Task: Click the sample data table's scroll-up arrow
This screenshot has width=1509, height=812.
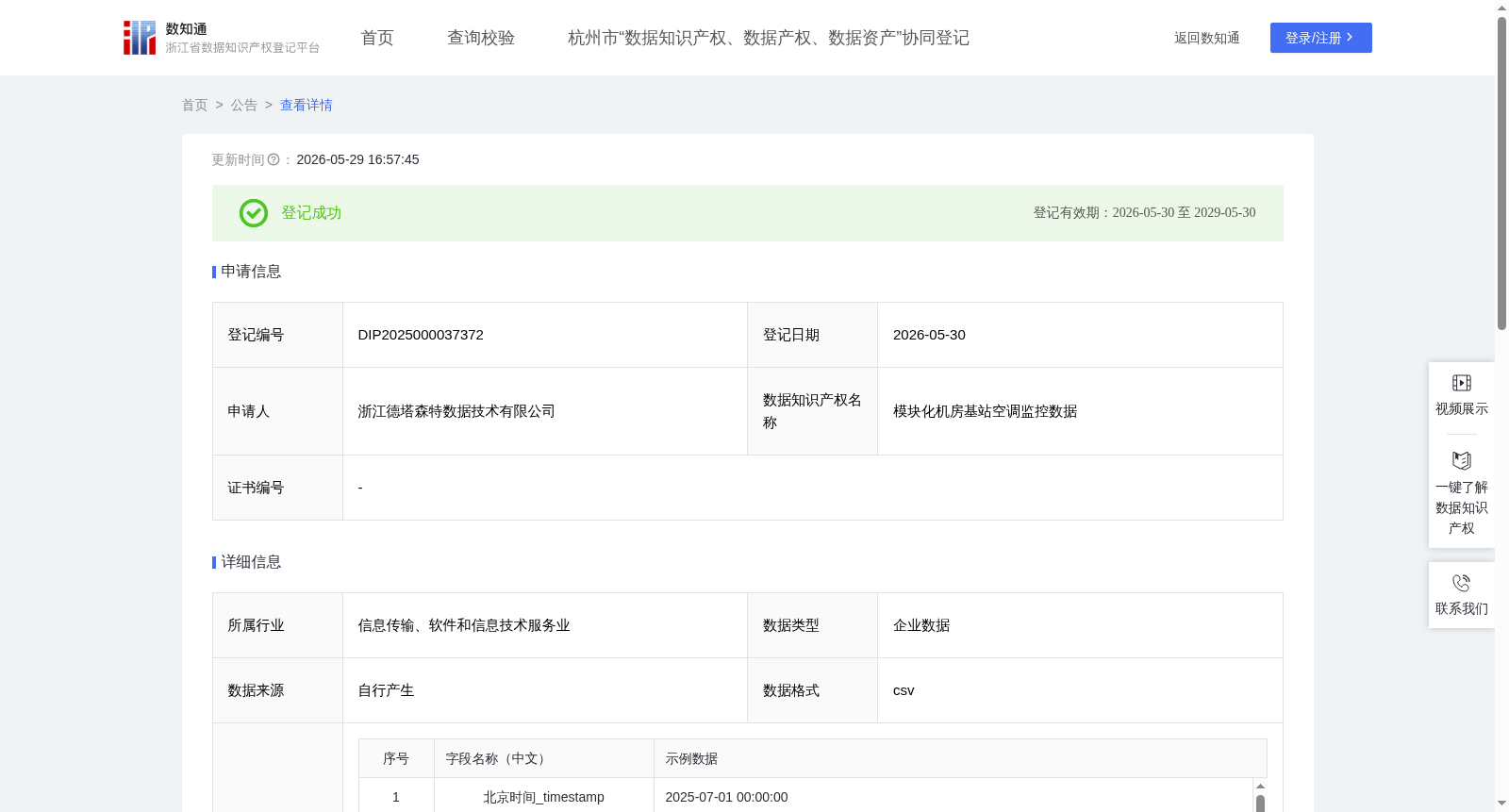Action: click(1260, 786)
